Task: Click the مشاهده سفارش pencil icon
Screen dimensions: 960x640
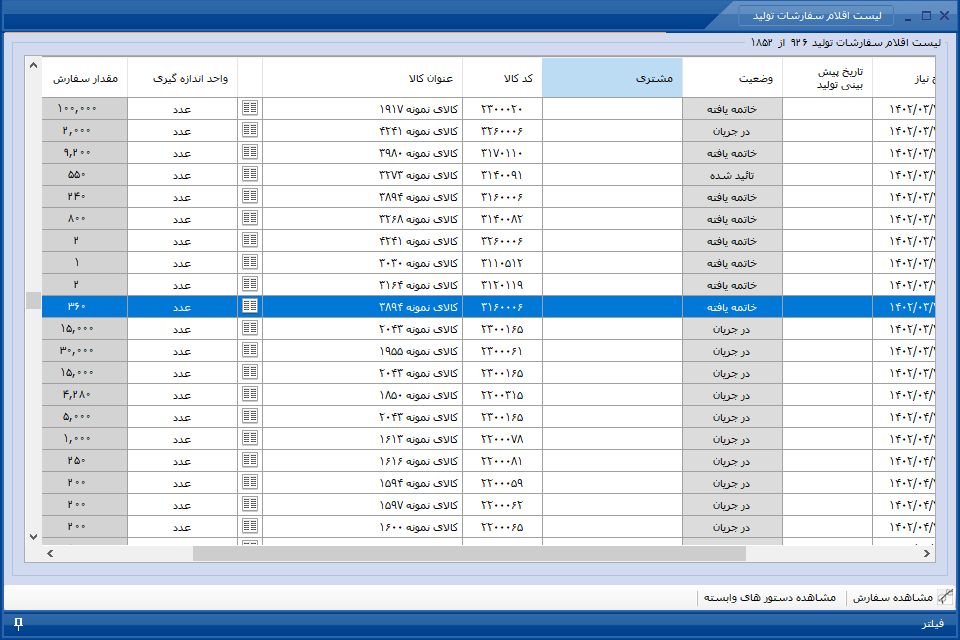Action: click(945, 597)
